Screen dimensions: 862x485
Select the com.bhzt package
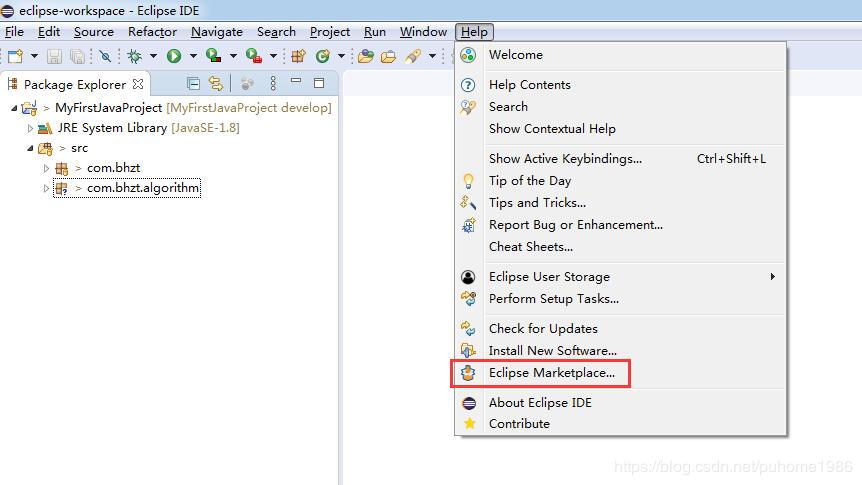click(113, 168)
